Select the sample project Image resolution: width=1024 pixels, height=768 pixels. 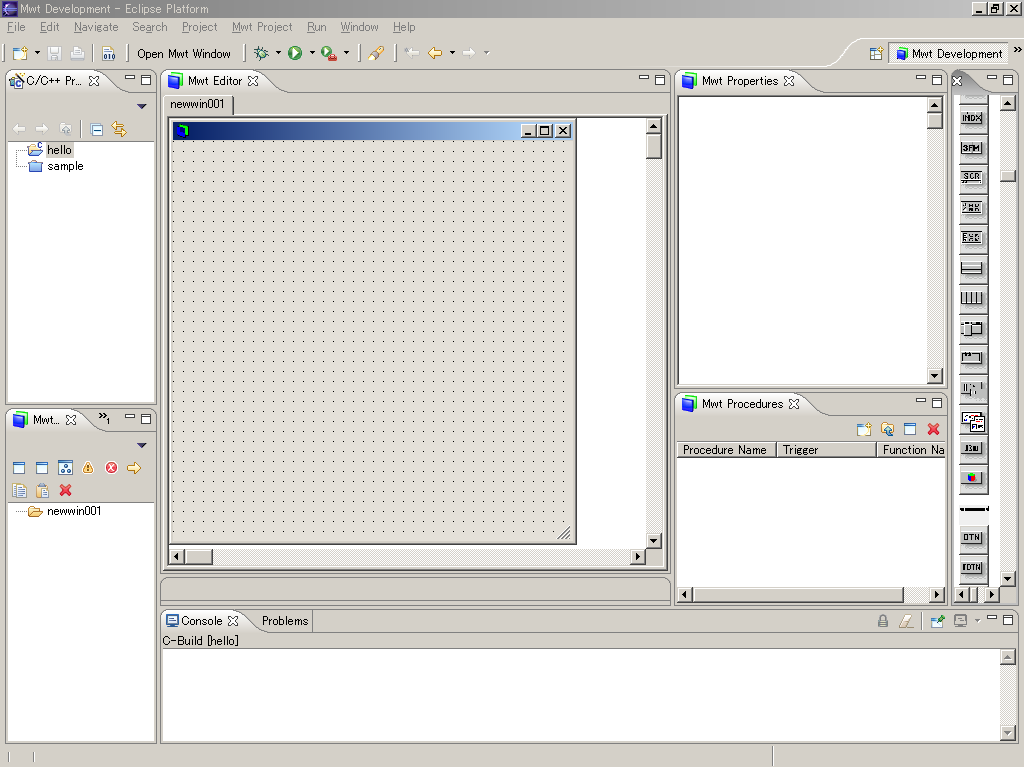(x=65, y=166)
